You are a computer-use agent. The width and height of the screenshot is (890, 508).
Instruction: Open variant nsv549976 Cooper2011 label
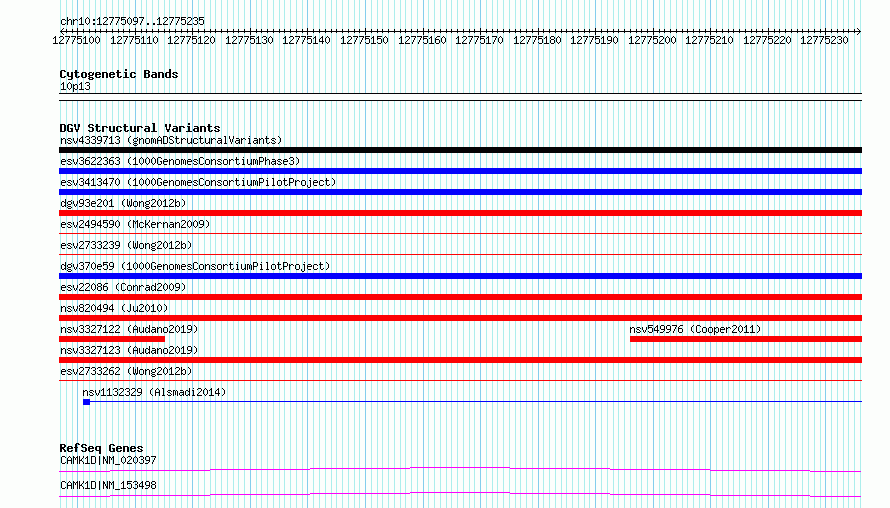coord(695,329)
